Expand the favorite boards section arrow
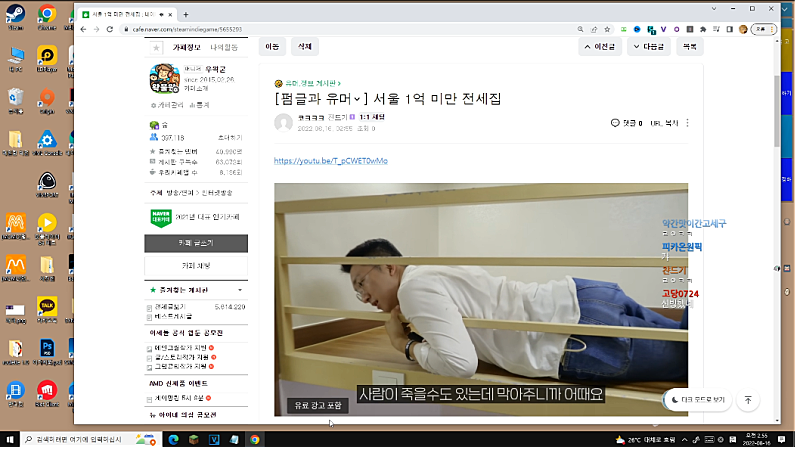 (x=240, y=290)
